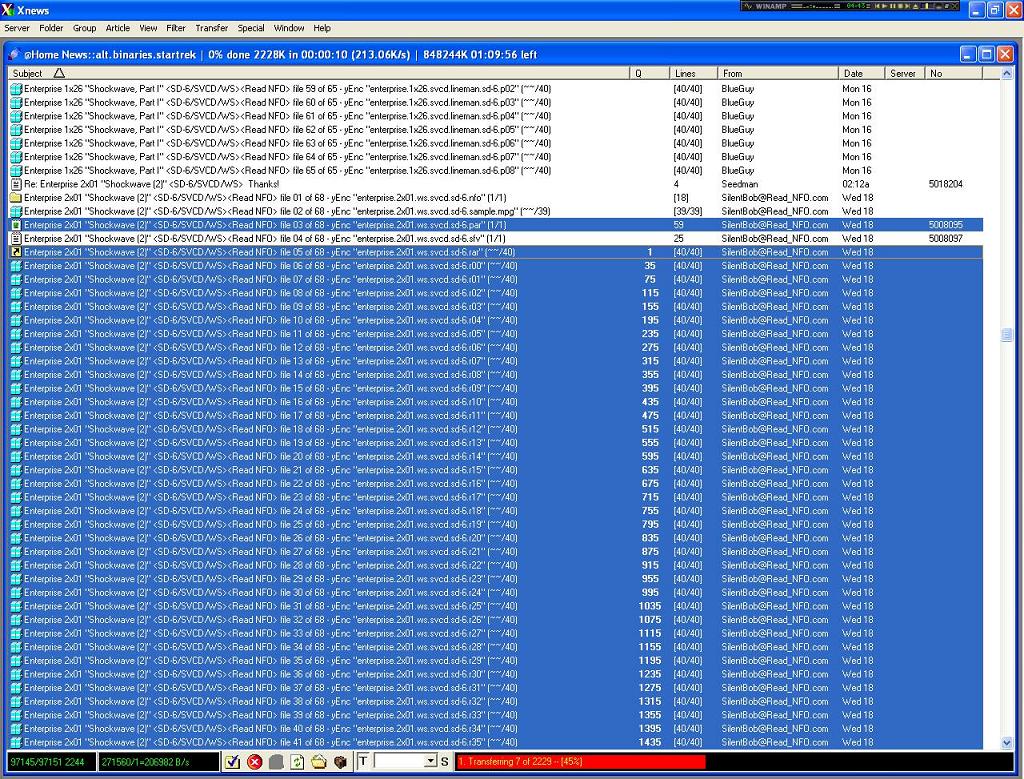The image size is (1024, 779).
Task: Click the status text '97145/97151 2244'
Action: tap(47, 761)
